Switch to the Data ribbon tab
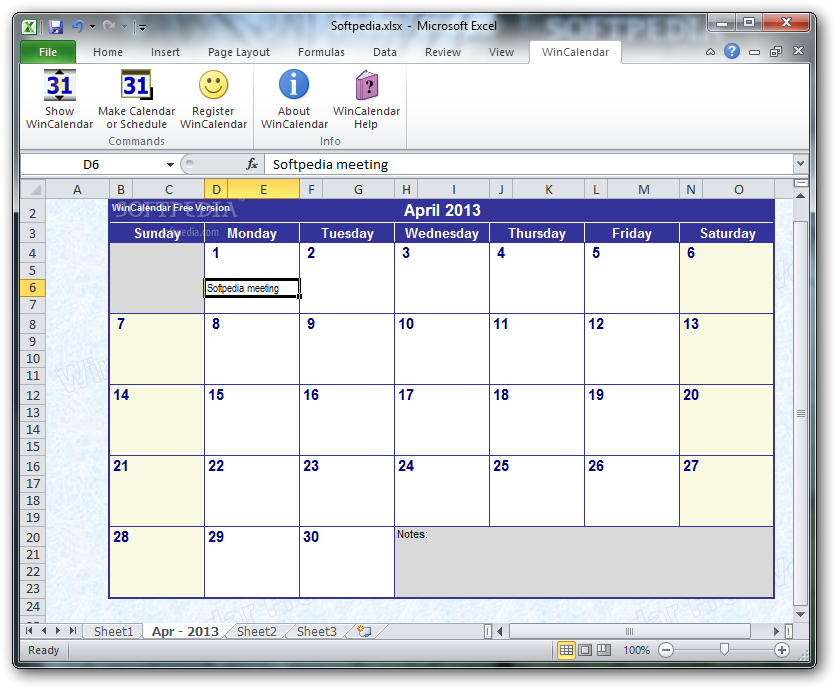The image size is (837, 689). coord(384,52)
